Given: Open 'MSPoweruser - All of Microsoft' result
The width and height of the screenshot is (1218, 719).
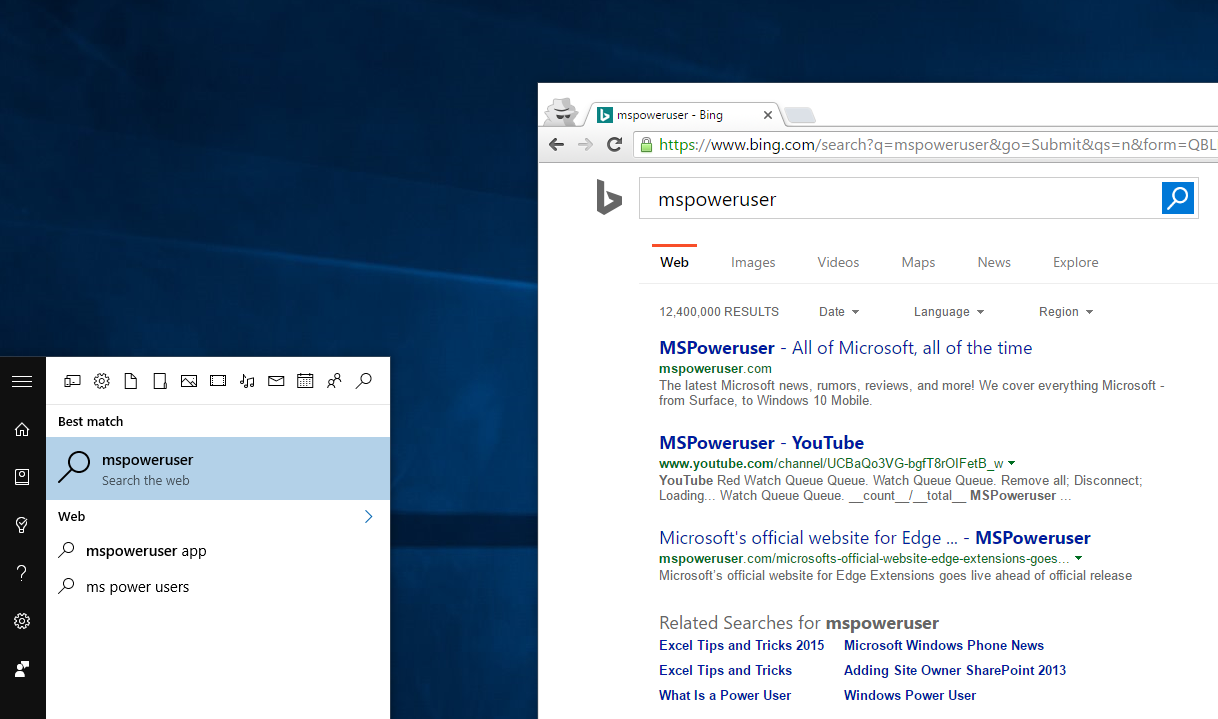Looking at the screenshot, I should coord(845,348).
